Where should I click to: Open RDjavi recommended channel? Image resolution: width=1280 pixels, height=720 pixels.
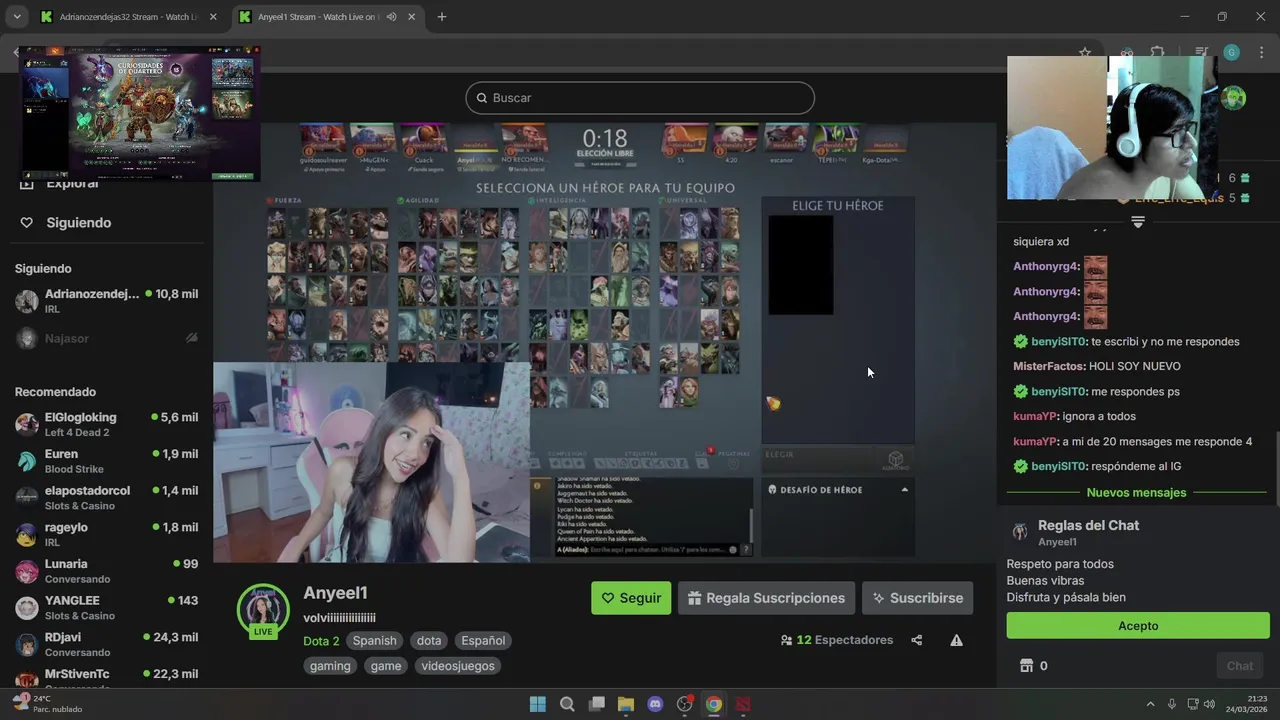click(106, 644)
